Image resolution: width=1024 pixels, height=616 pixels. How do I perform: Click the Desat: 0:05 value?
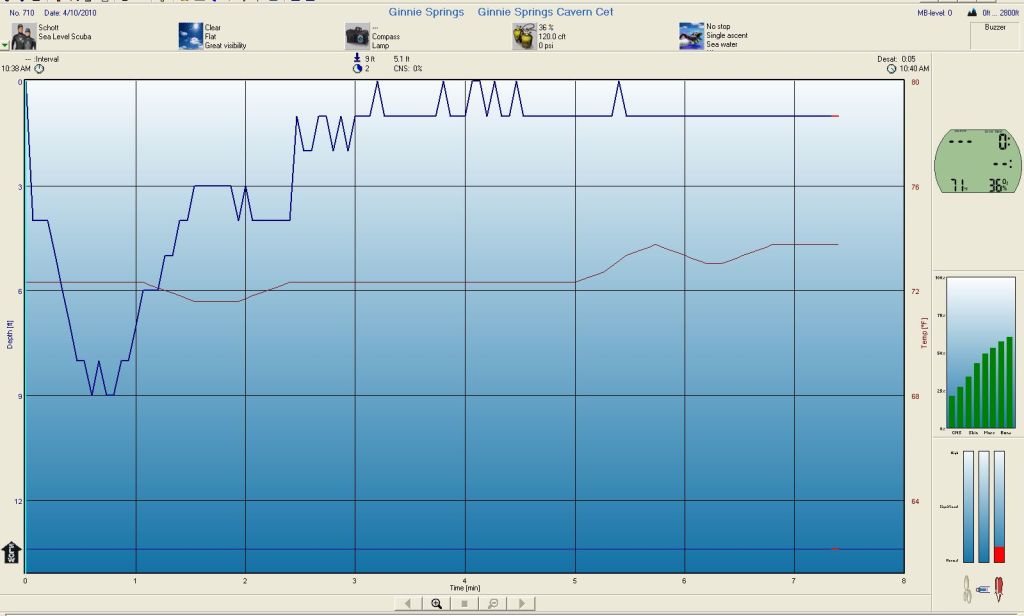896,59
